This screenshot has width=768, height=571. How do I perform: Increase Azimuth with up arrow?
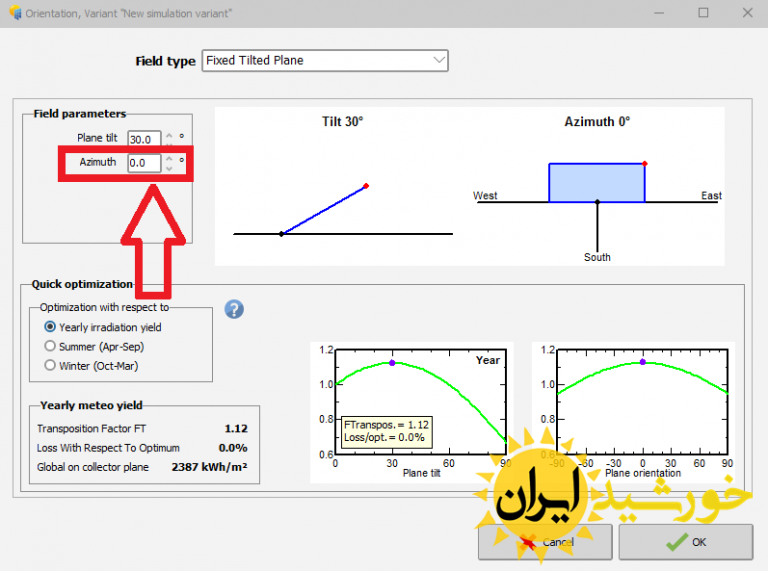click(169, 157)
